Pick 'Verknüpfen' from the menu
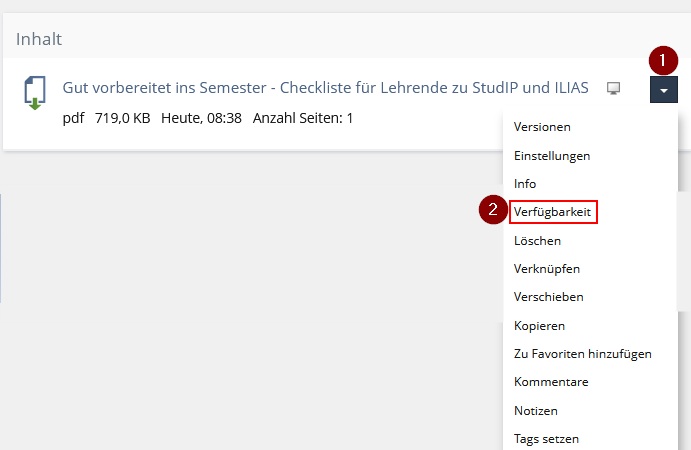 (x=546, y=269)
